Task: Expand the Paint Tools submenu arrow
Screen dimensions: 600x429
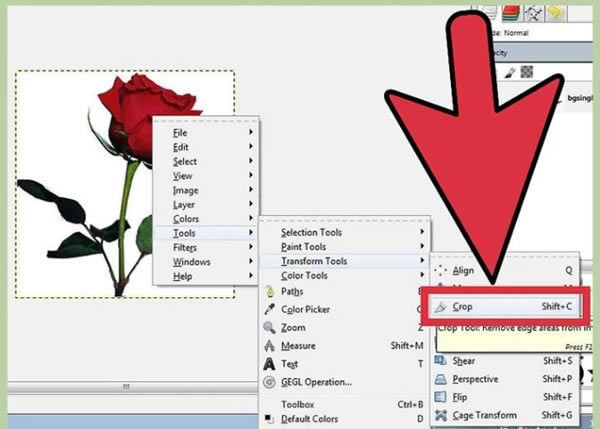Action: tap(422, 246)
